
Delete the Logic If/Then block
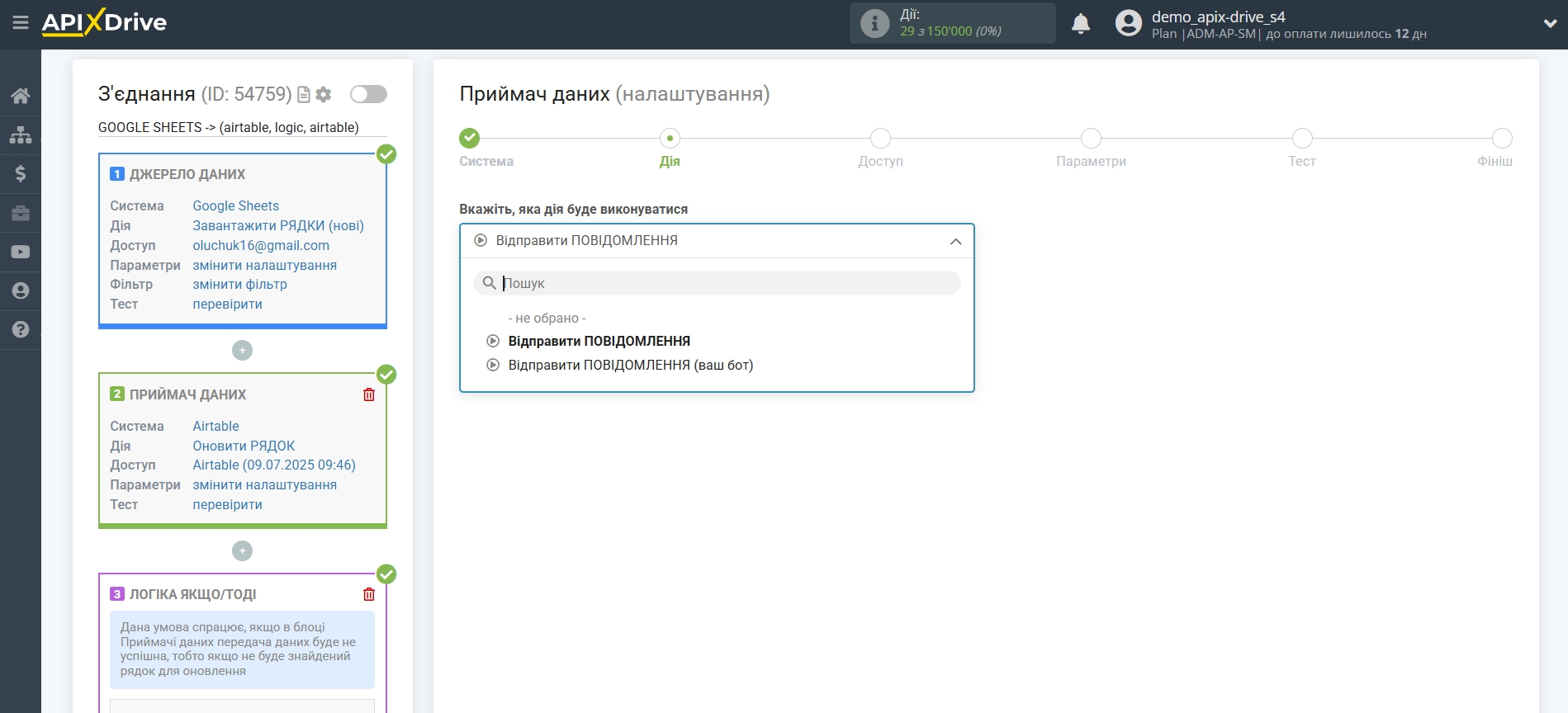pyautogui.click(x=369, y=594)
